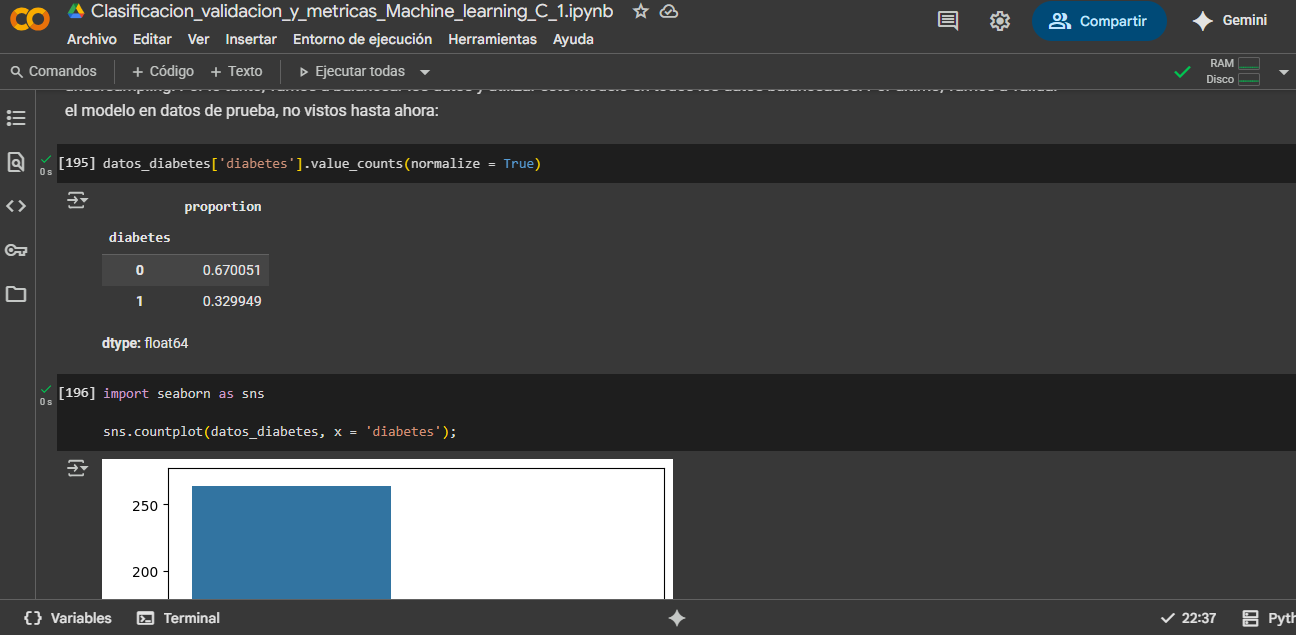1296x635 pixels.
Task: Open the settings gear icon
Action: coord(1000,21)
